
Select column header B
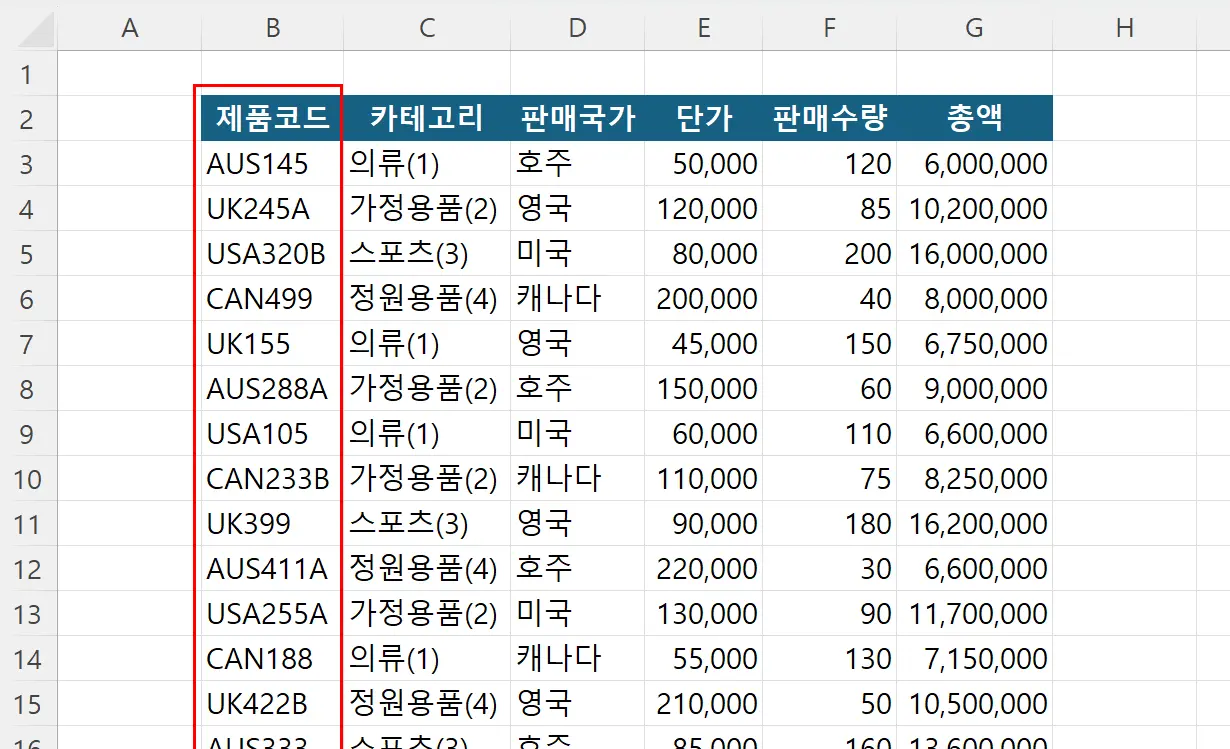point(271,27)
